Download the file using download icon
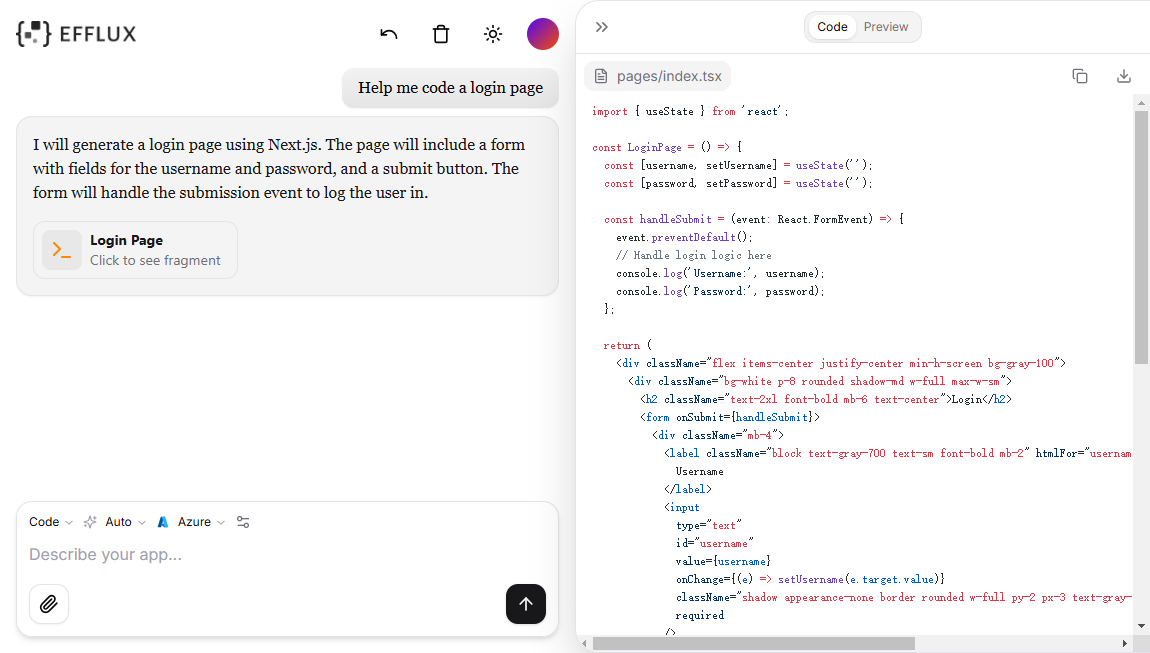The height and width of the screenshot is (653, 1150). click(x=1124, y=76)
